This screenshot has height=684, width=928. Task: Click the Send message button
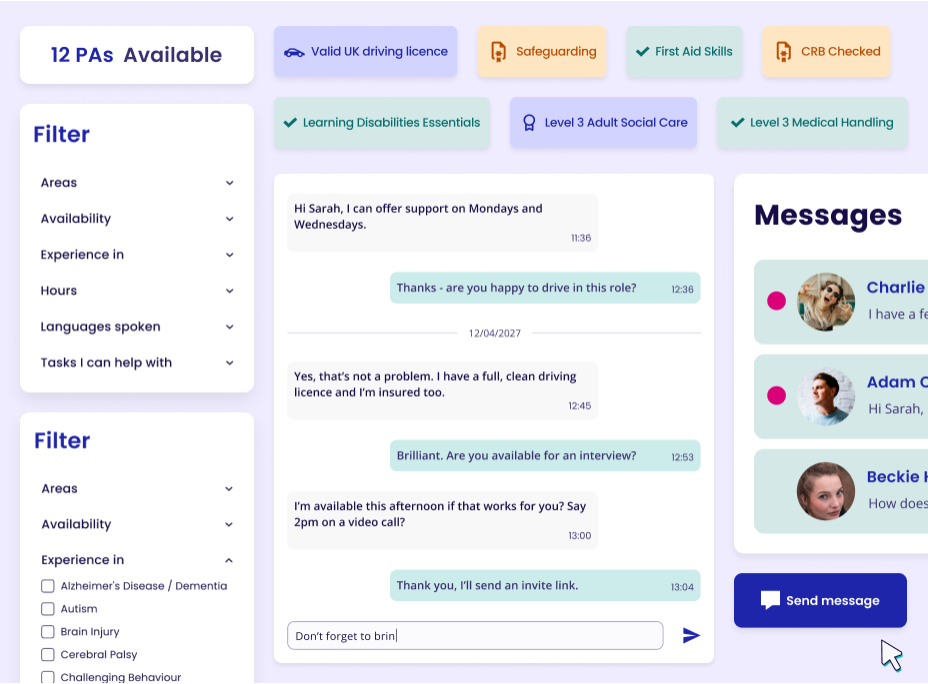click(820, 600)
